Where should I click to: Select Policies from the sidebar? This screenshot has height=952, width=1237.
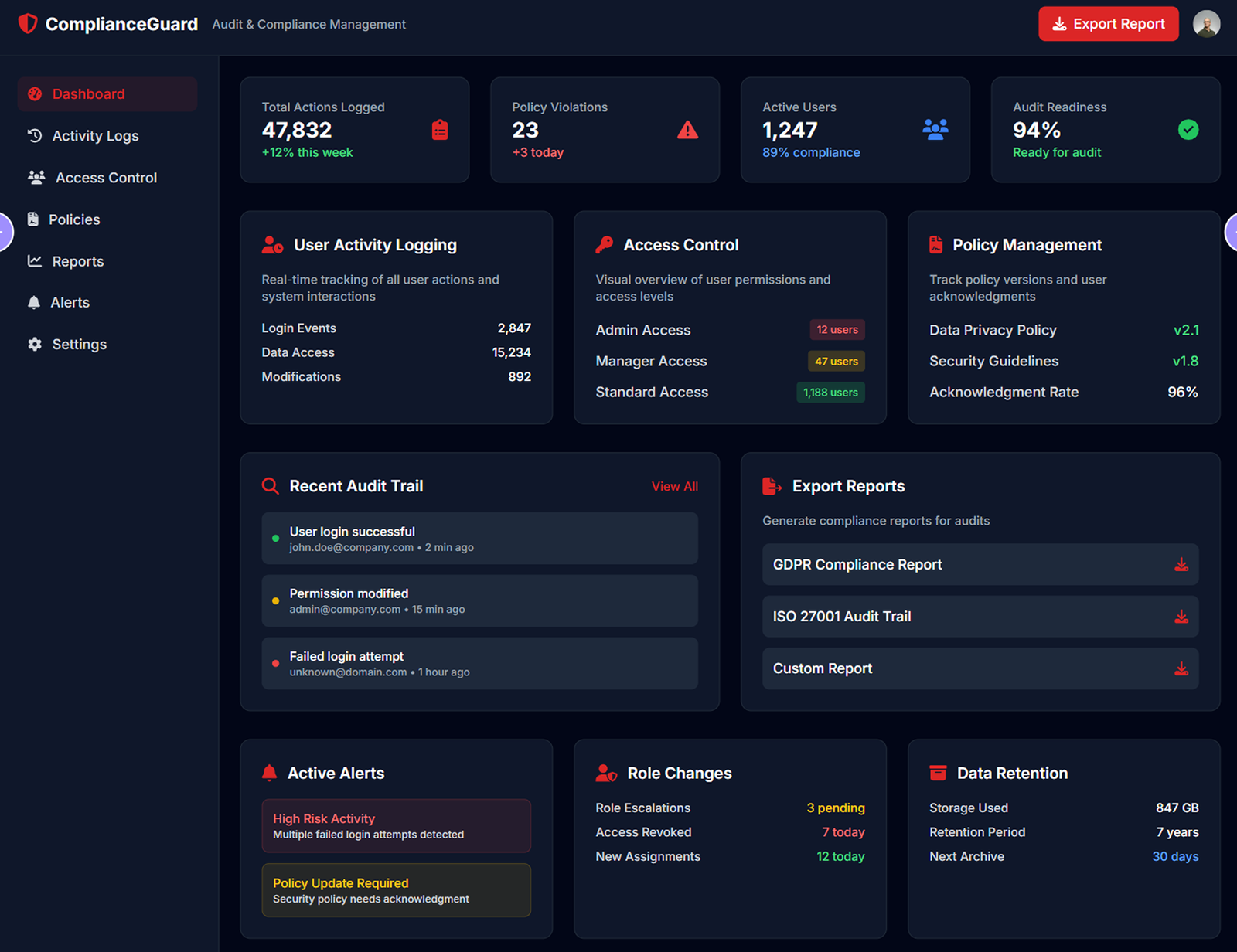pos(74,219)
